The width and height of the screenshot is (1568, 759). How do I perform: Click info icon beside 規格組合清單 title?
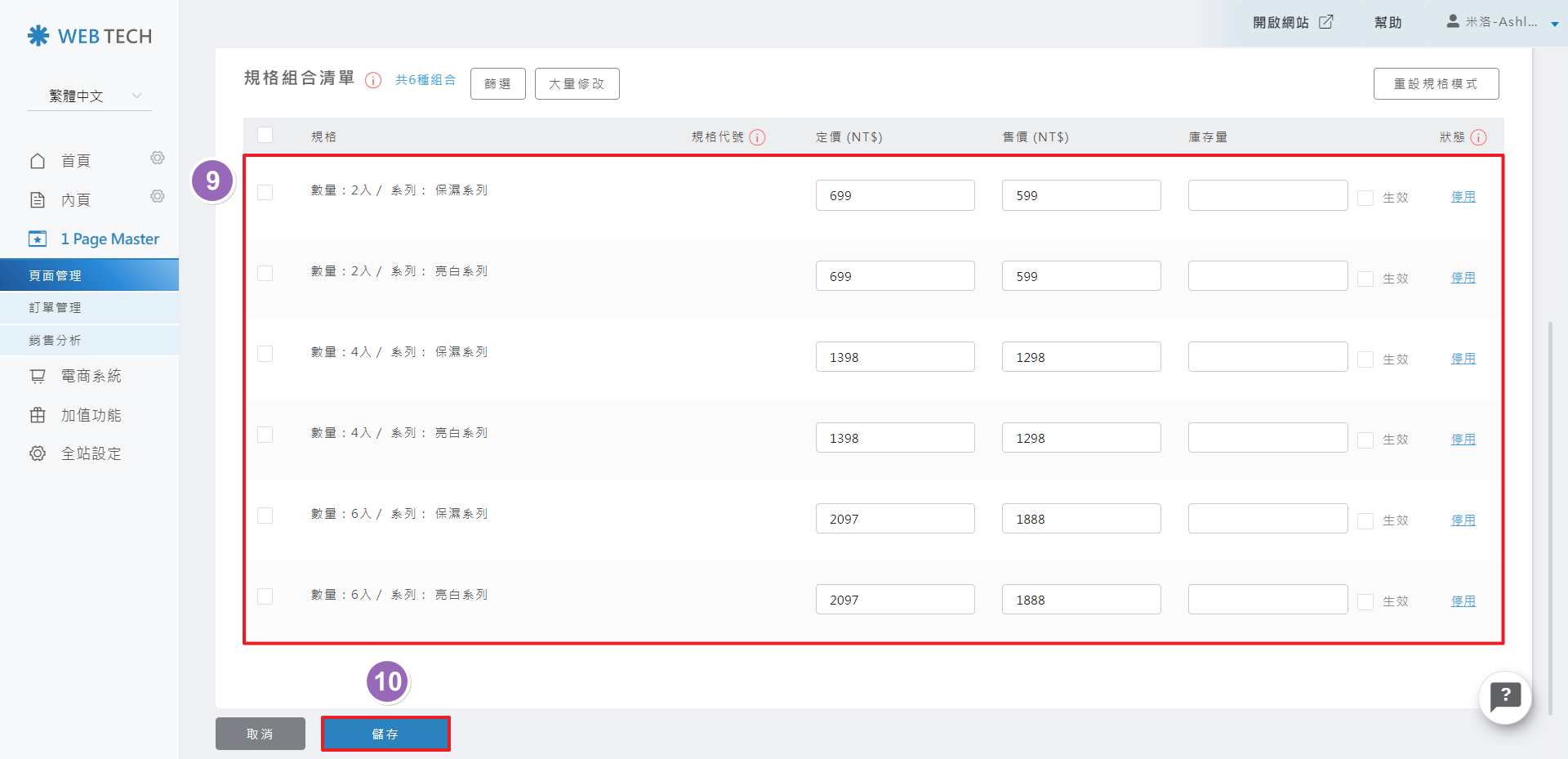click(x=373, y=80)
